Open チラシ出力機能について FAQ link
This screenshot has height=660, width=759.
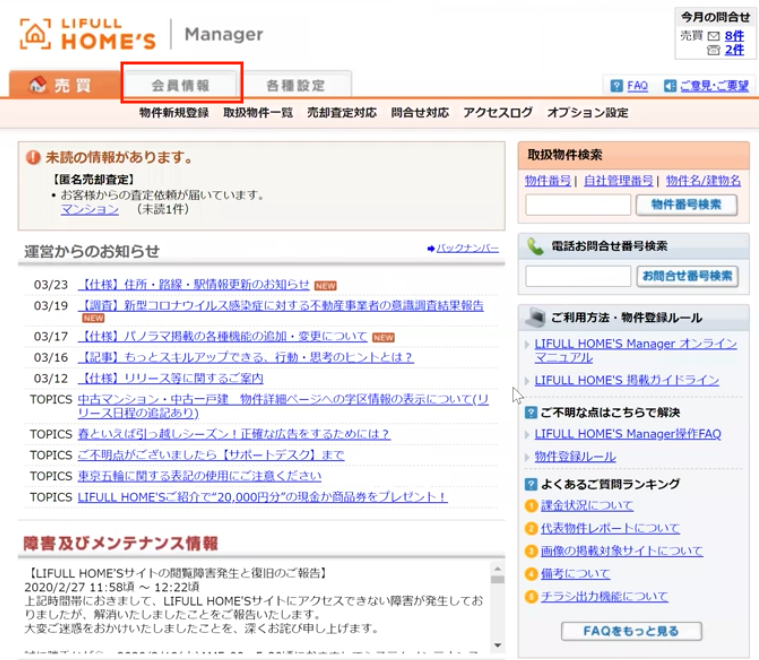coord(605,597)
